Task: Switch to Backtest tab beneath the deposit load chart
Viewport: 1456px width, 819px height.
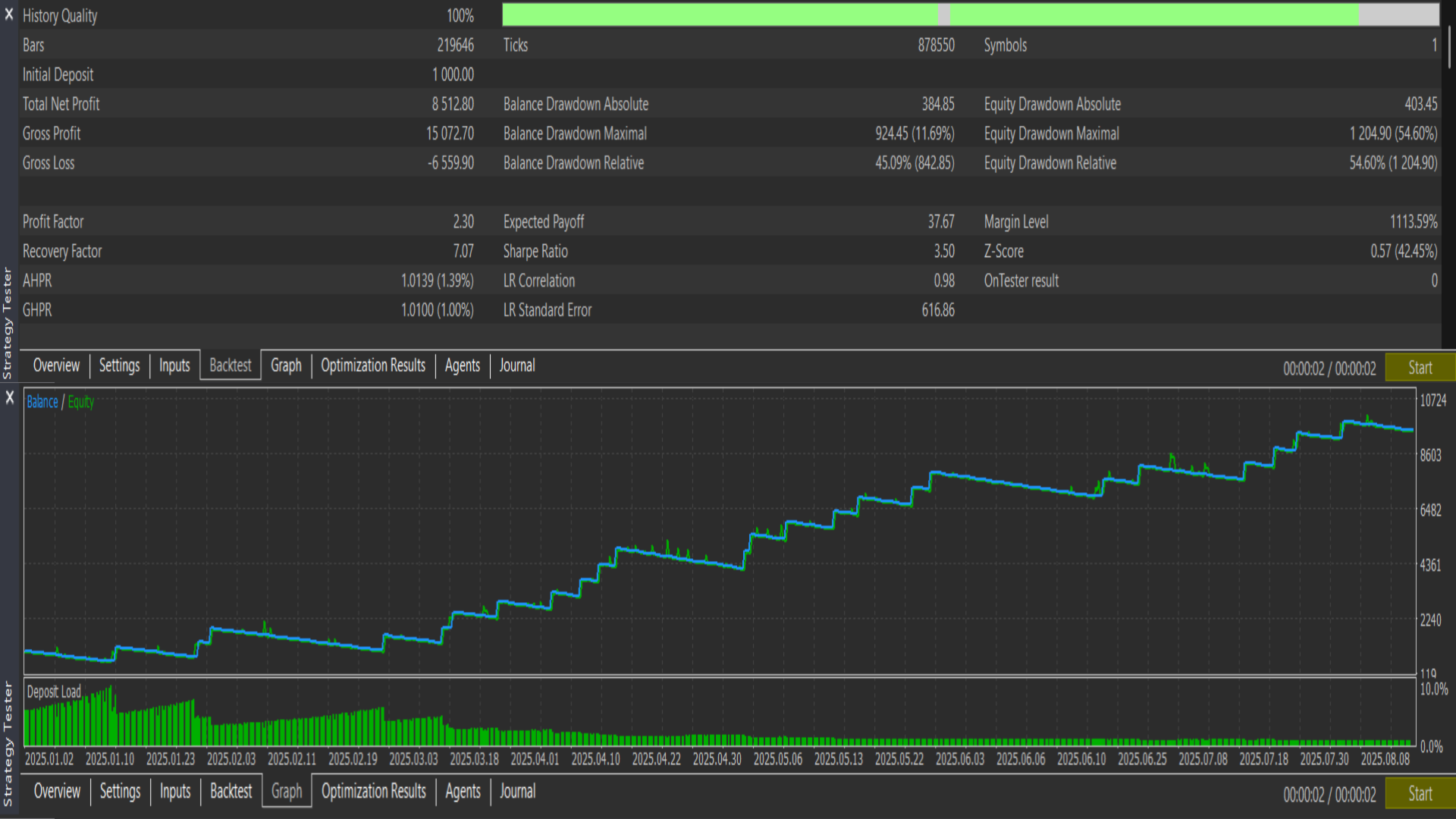Action: (231, 792)
